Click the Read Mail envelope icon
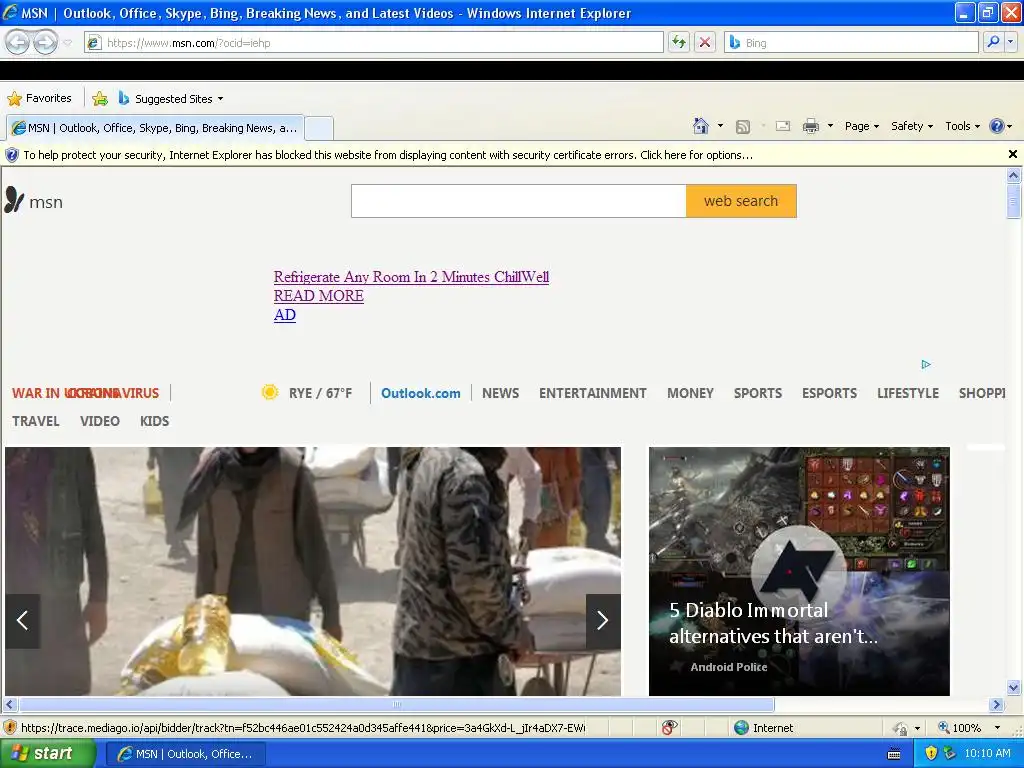The width and height of the screenshot is (1024, 768). click(x=783, y=126)
